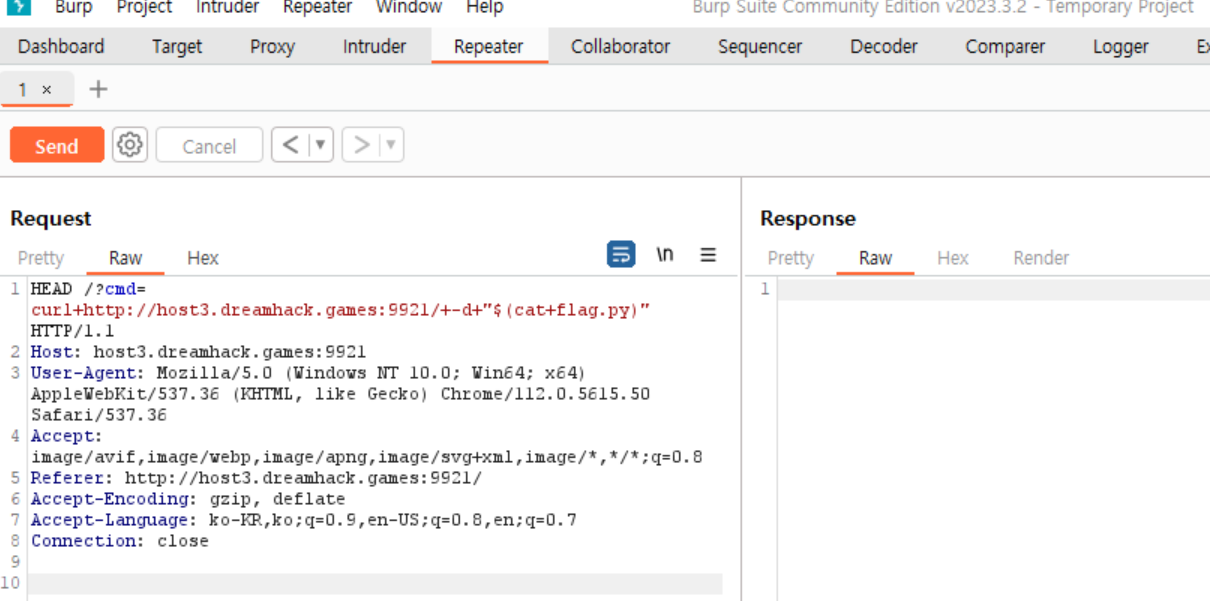Select Request Raw view tab
Screen dimensions: 1210x601
[125, 258]
